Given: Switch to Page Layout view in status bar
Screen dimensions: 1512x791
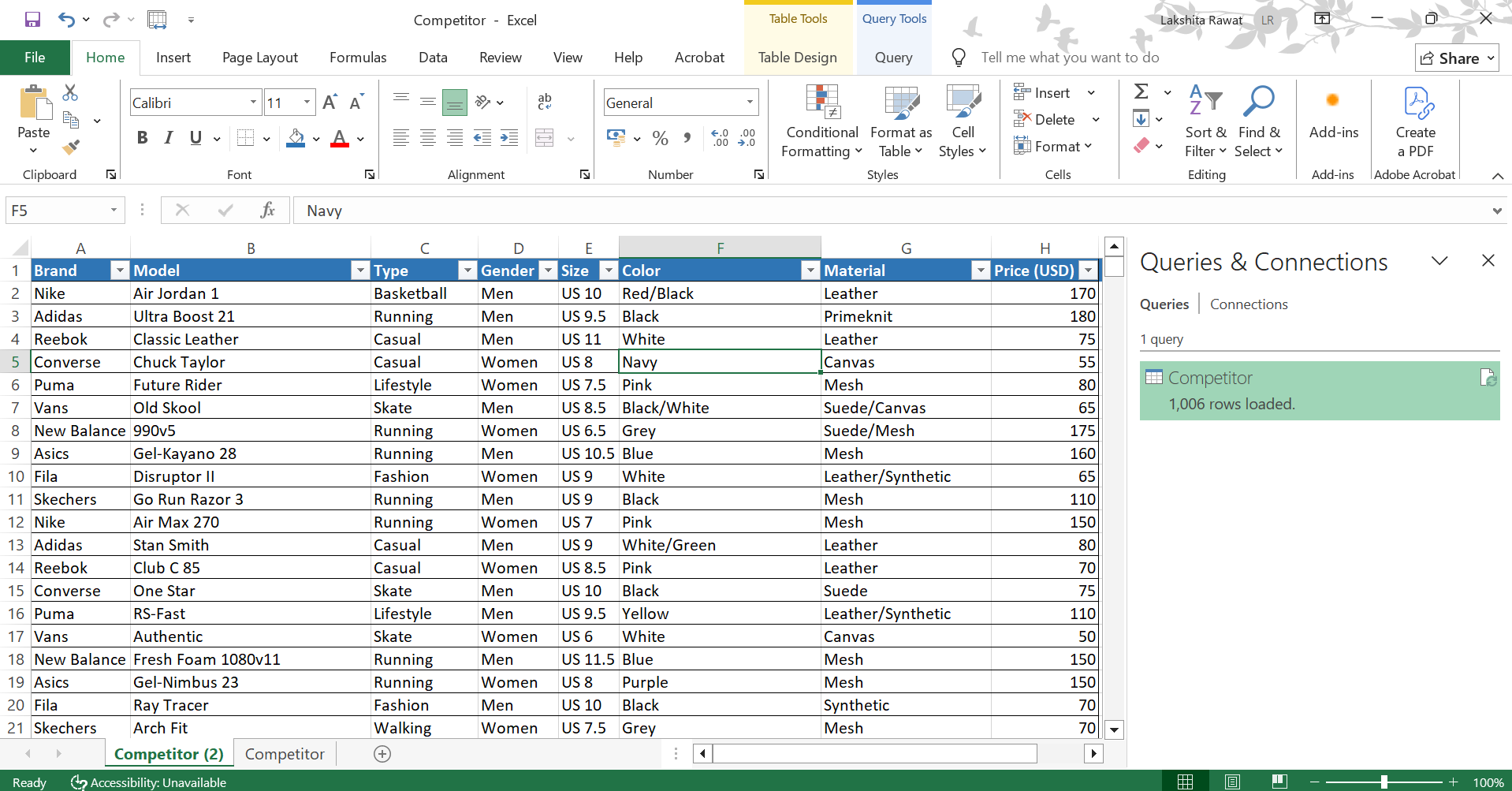Looking at the screenshot, I should point(1232,782).
